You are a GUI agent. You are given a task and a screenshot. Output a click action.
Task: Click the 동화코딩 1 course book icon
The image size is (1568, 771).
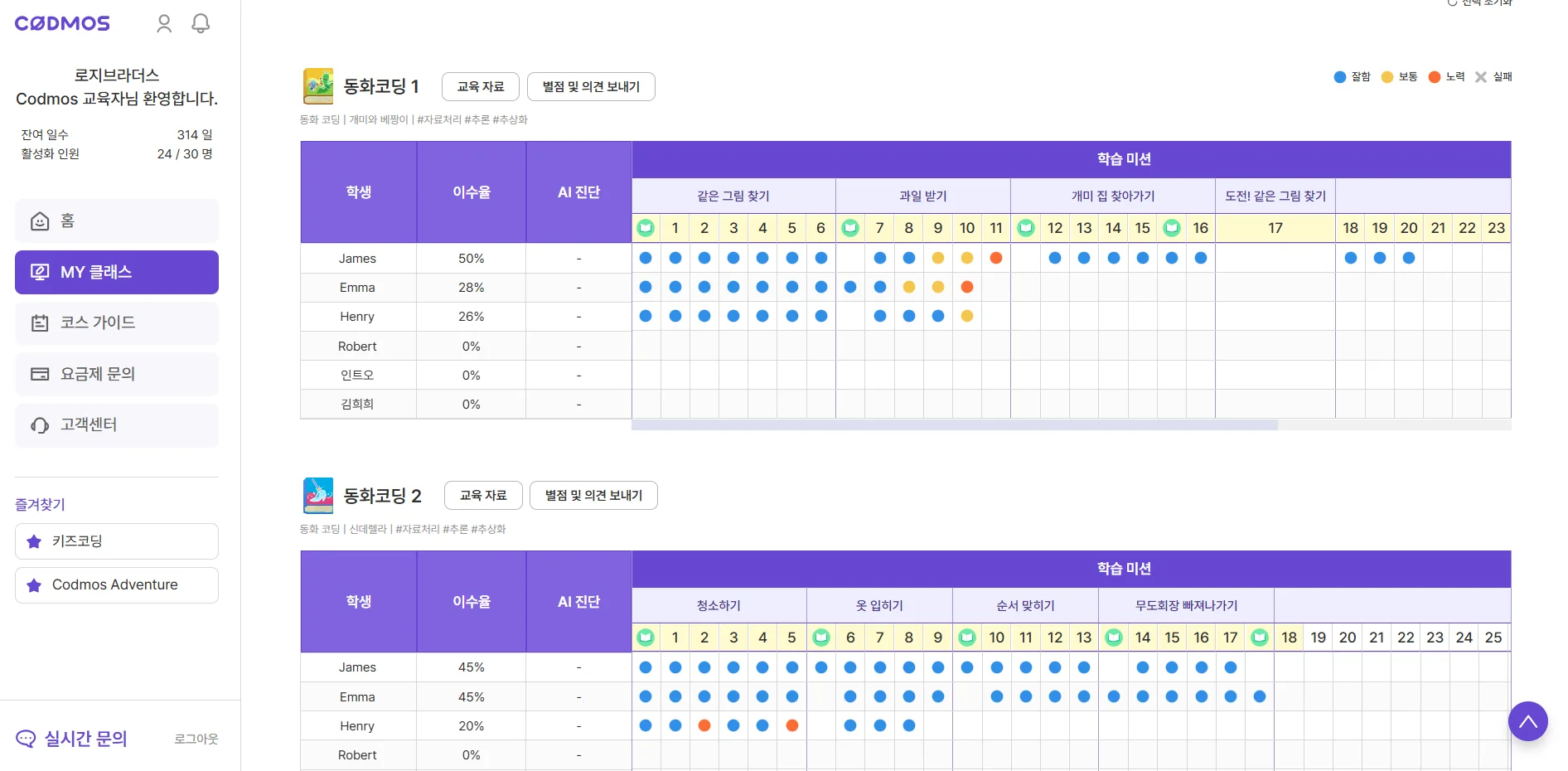tap(317, 86)
